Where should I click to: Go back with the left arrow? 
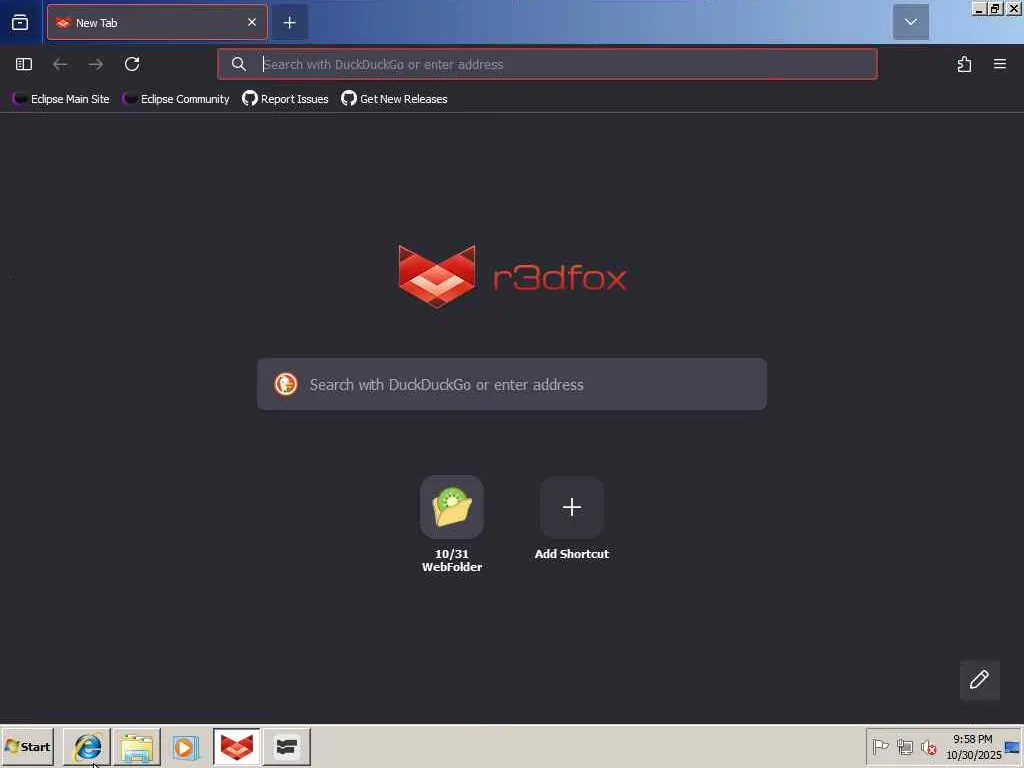pos(60,64)
